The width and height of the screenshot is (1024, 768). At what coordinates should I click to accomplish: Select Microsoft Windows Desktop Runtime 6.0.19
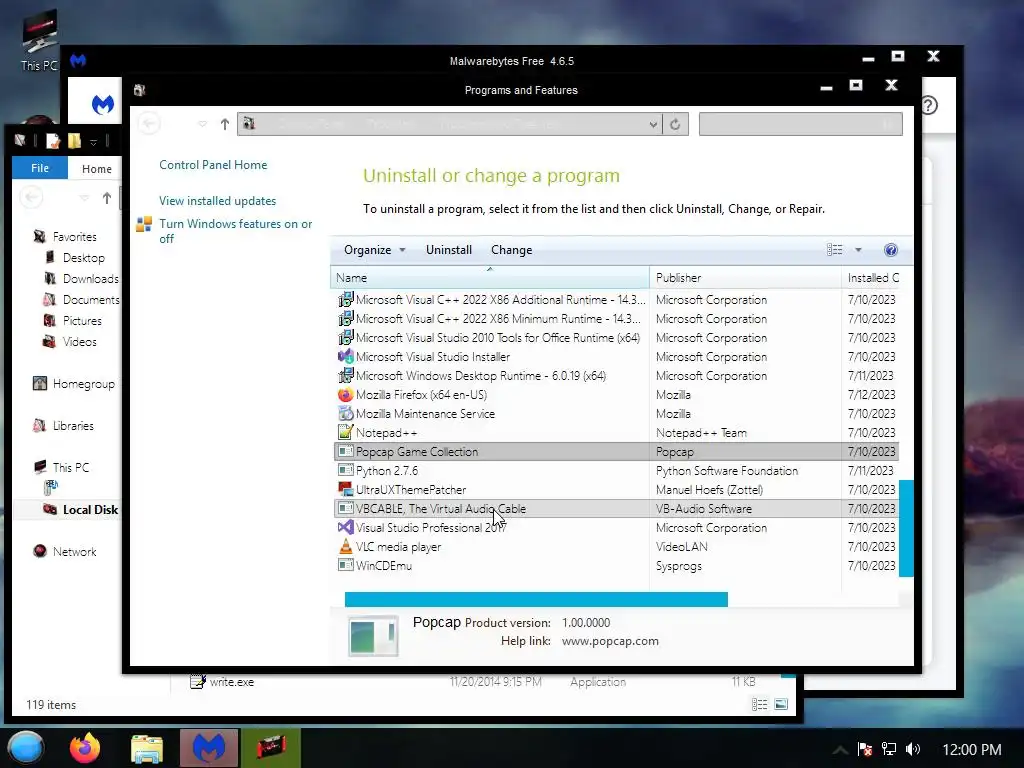click(616, 376)
